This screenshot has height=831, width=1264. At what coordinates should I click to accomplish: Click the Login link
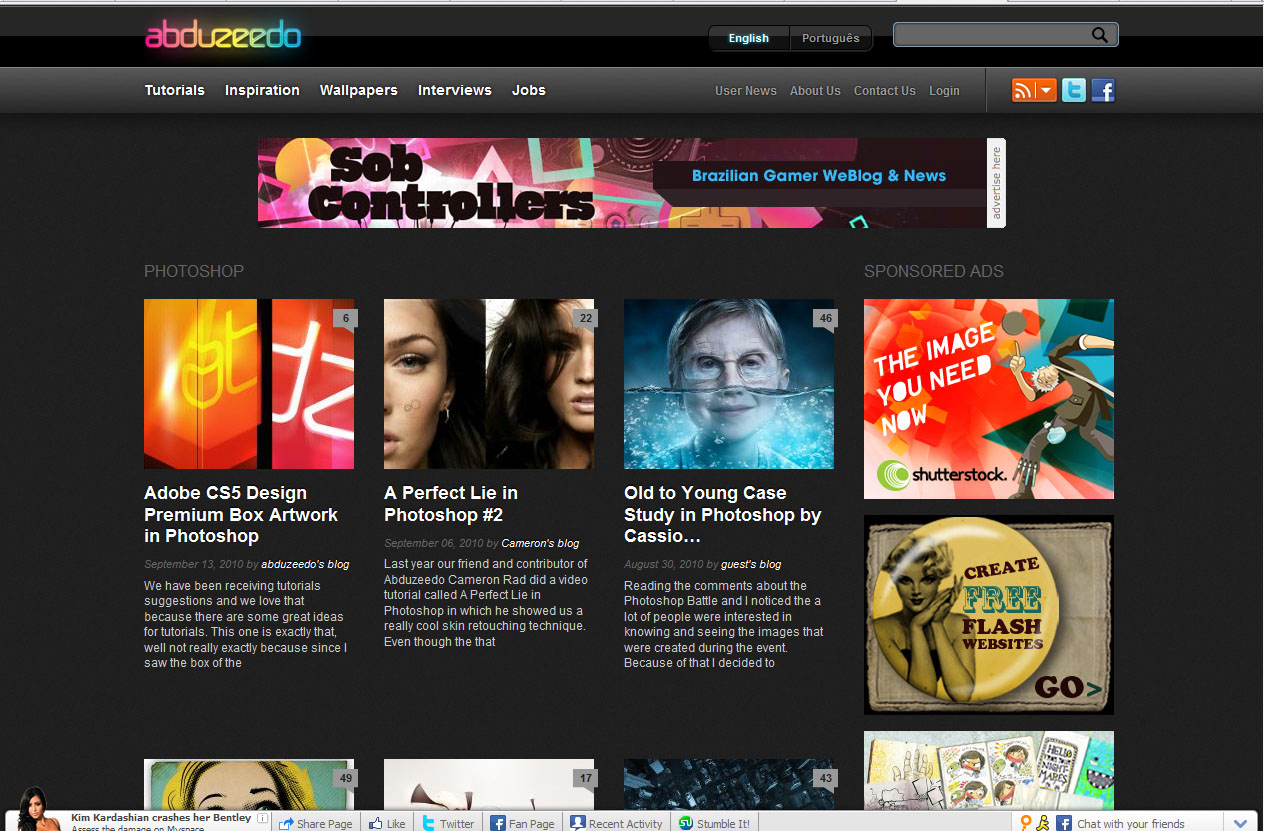944,91
